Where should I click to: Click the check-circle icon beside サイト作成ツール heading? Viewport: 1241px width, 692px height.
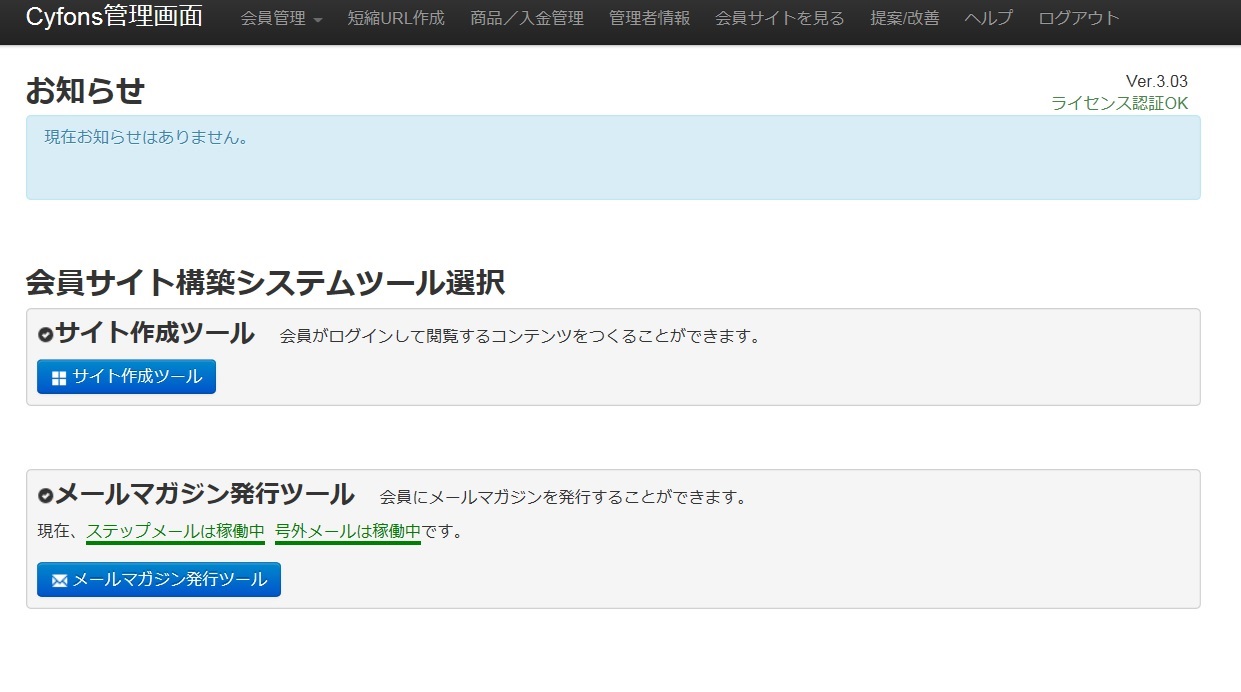pyautogui.click(x=45, y=335)
